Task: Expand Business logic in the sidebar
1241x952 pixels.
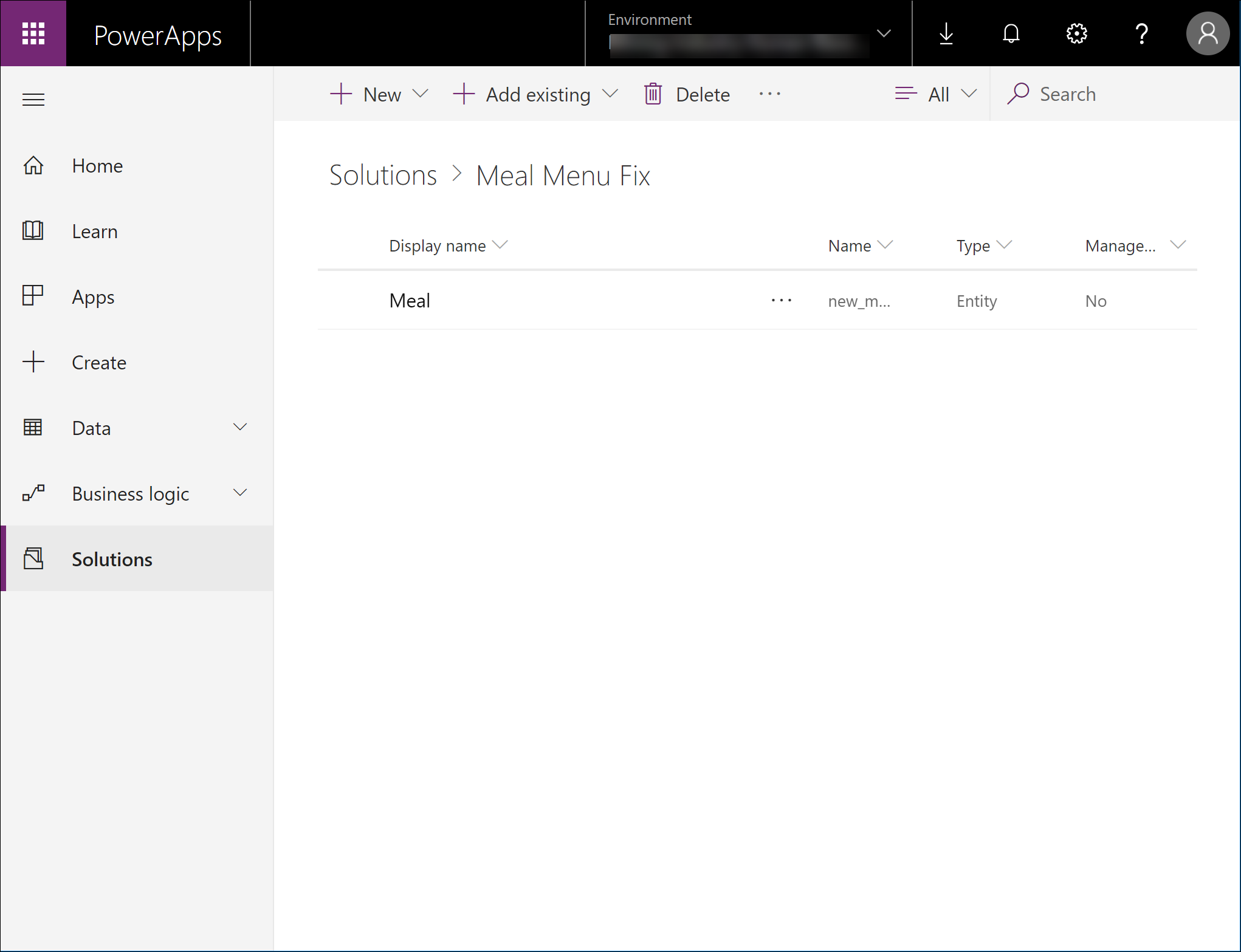Action: (137, 493)
